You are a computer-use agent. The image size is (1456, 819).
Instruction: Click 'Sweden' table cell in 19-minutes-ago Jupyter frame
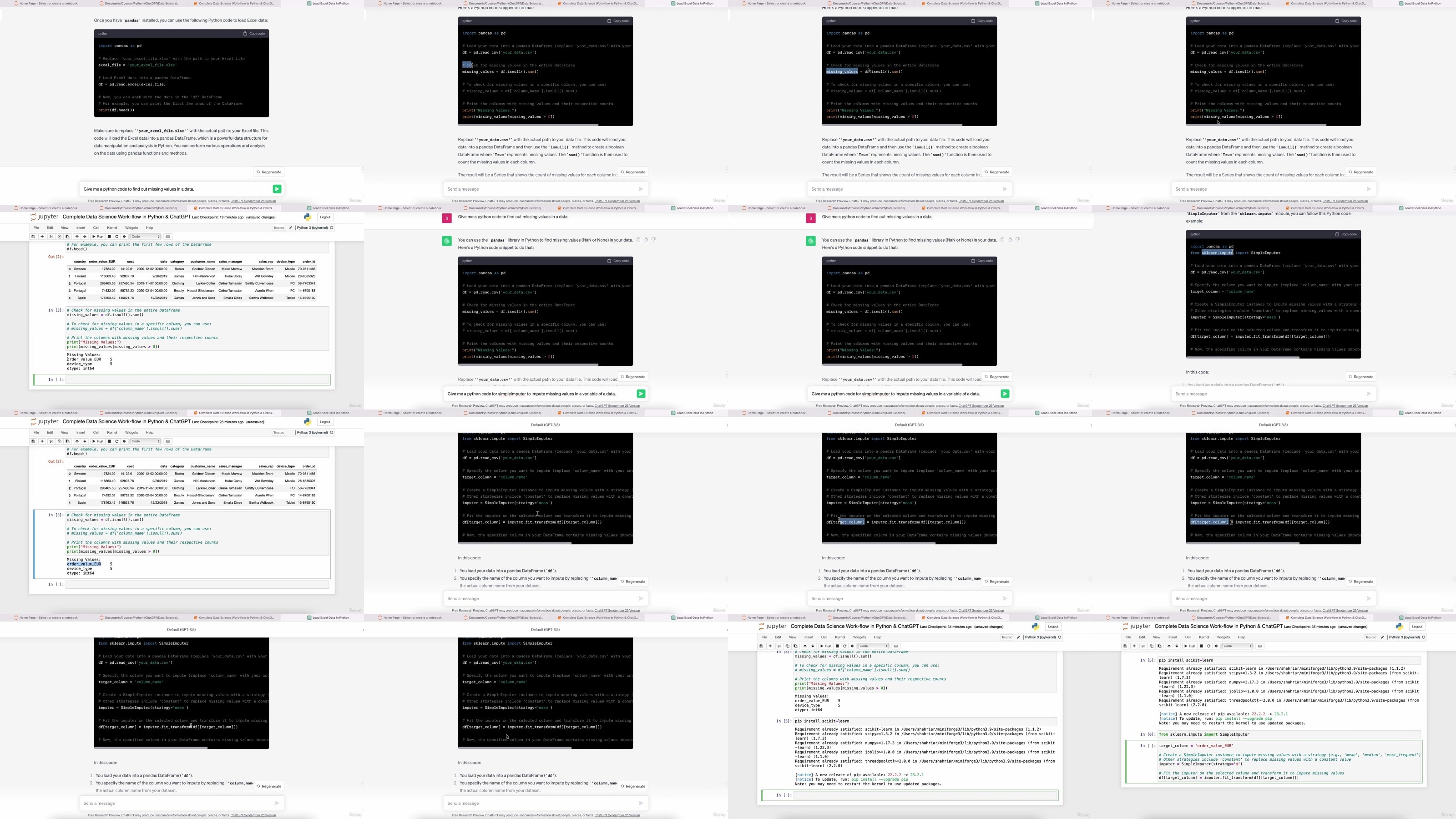point(80,269)
